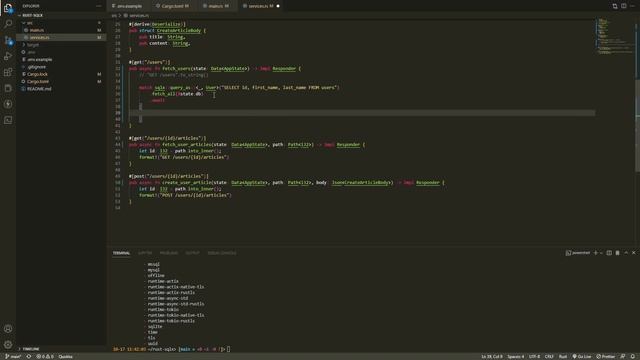Split the terminal panel

pos(609,253)
